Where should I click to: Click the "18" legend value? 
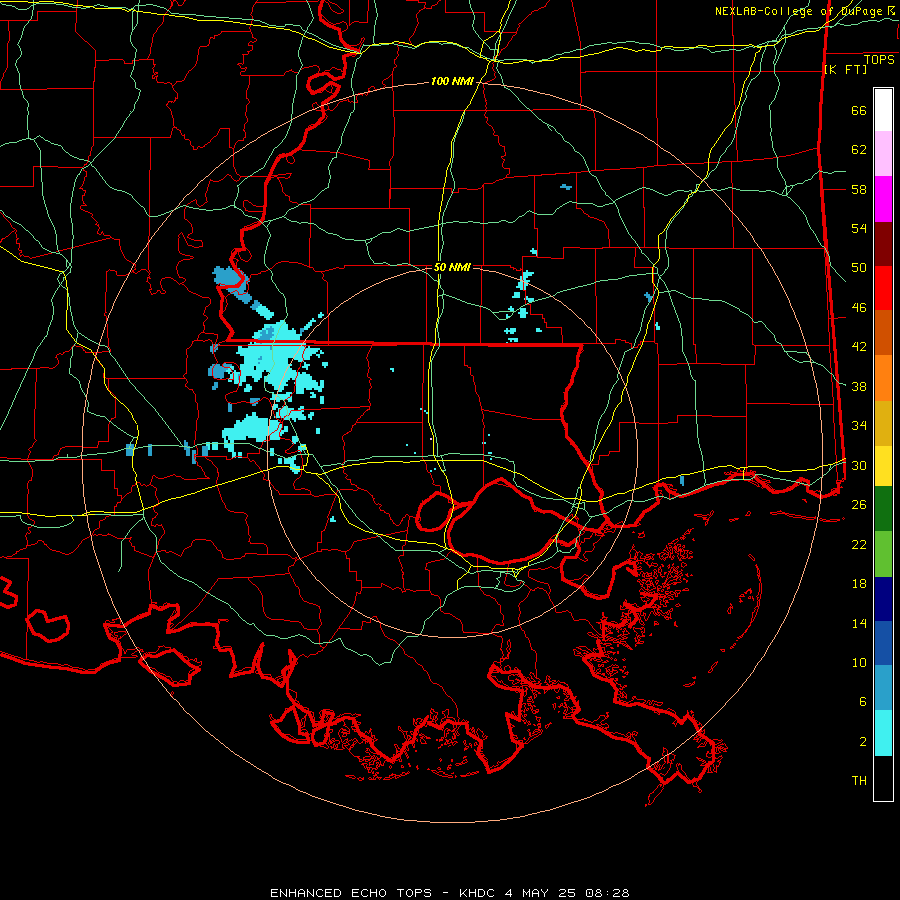(859, 584)
